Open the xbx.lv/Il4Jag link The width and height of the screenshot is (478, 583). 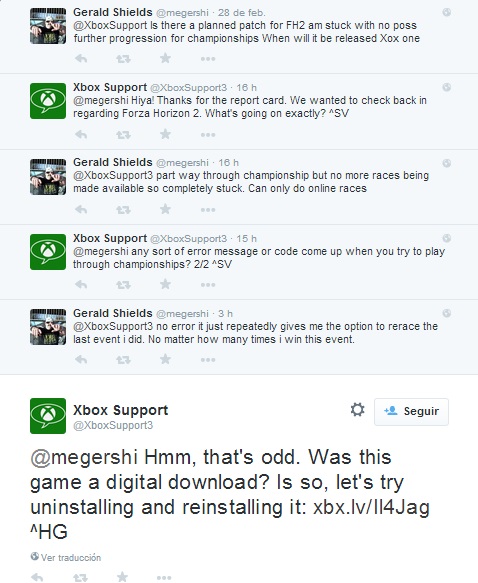(371, 507)
